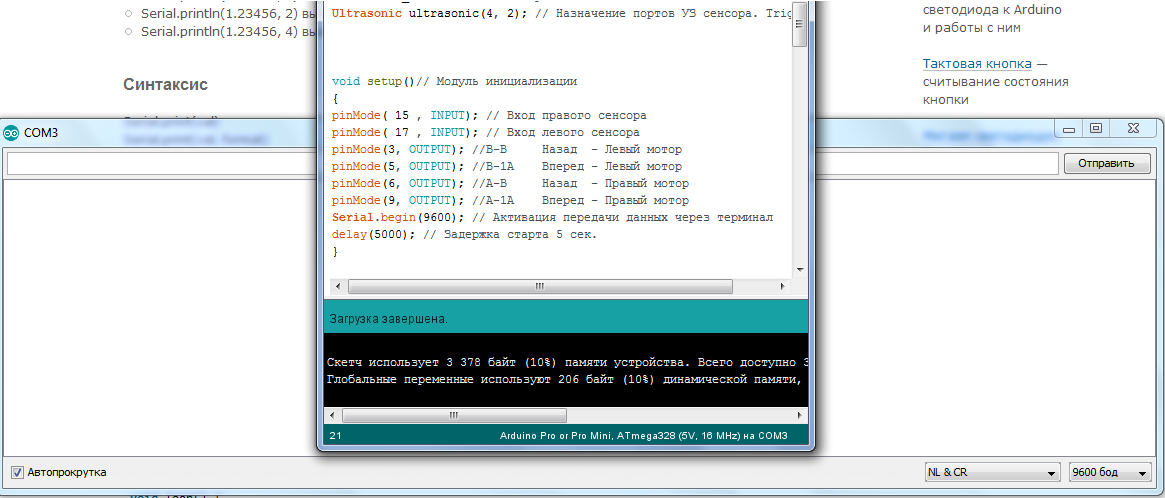This screenshot has width=1165, height=498.
Task: Maximize the COM3 serial monitor window
Action: [x=1096, y=128]
